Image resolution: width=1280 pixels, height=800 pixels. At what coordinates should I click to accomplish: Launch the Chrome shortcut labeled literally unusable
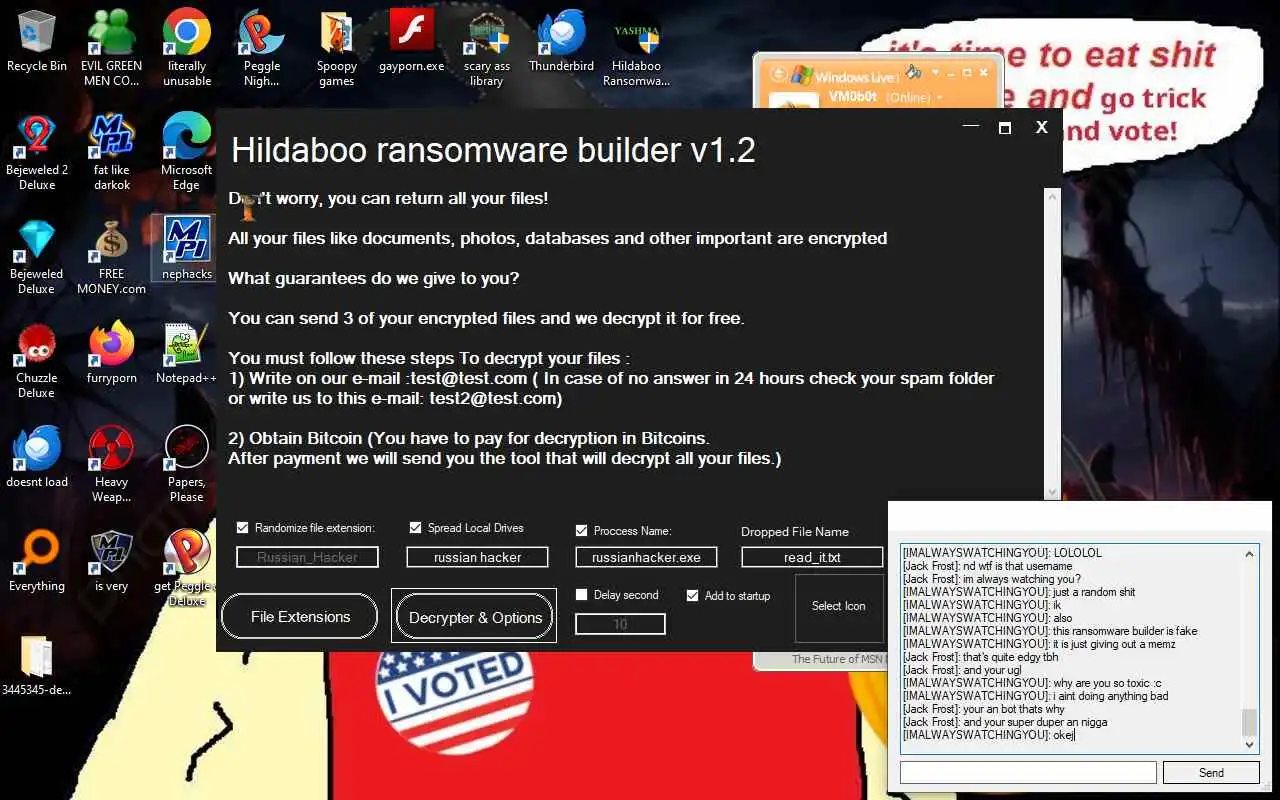pyautogui.click(x=187, y=47)
